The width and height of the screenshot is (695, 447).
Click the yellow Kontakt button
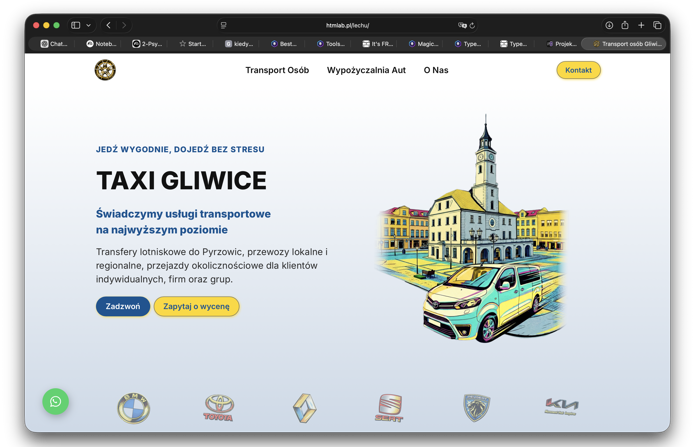[x=578, y=70]
